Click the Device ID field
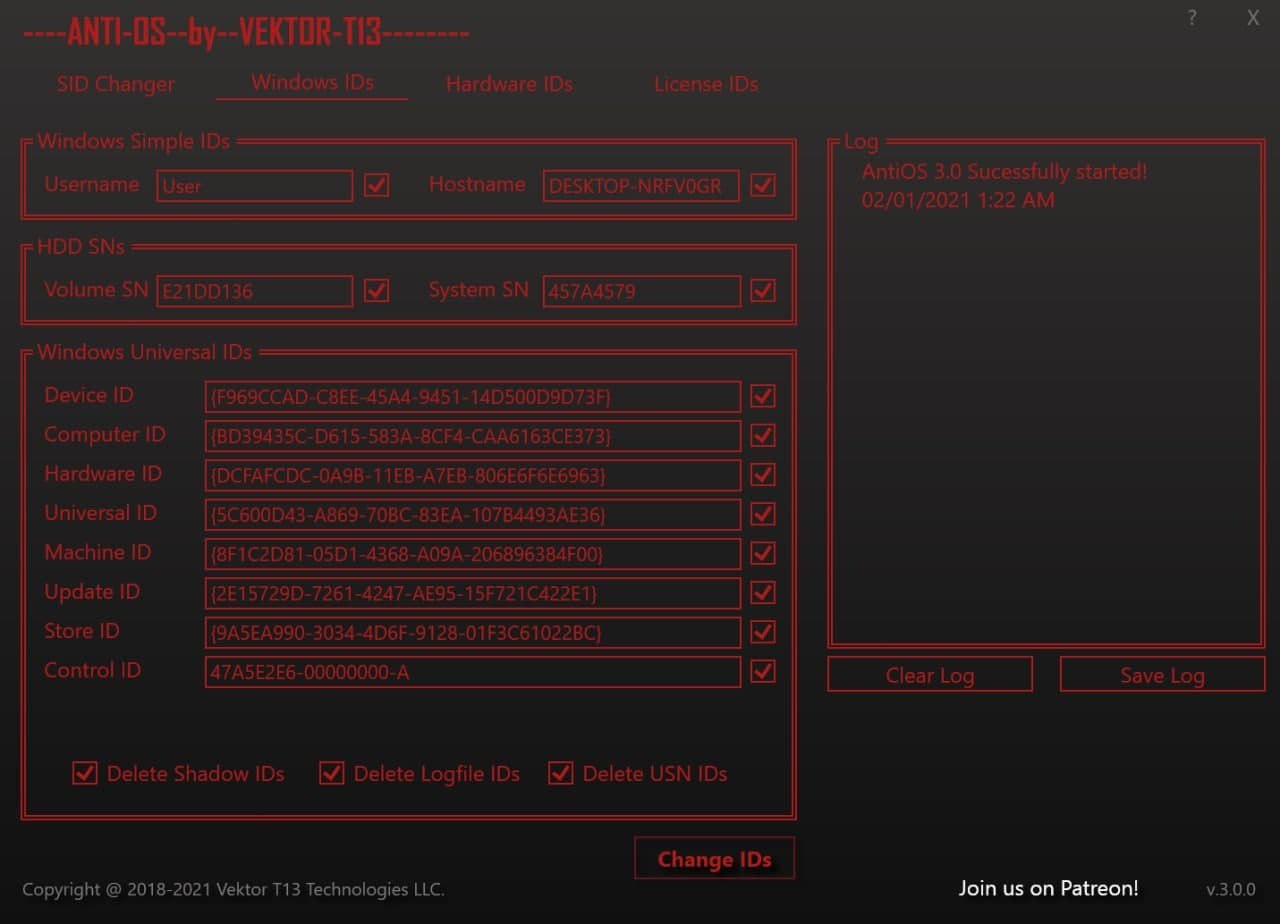Screen dimensions: 1280x924 tap(473, 396)
